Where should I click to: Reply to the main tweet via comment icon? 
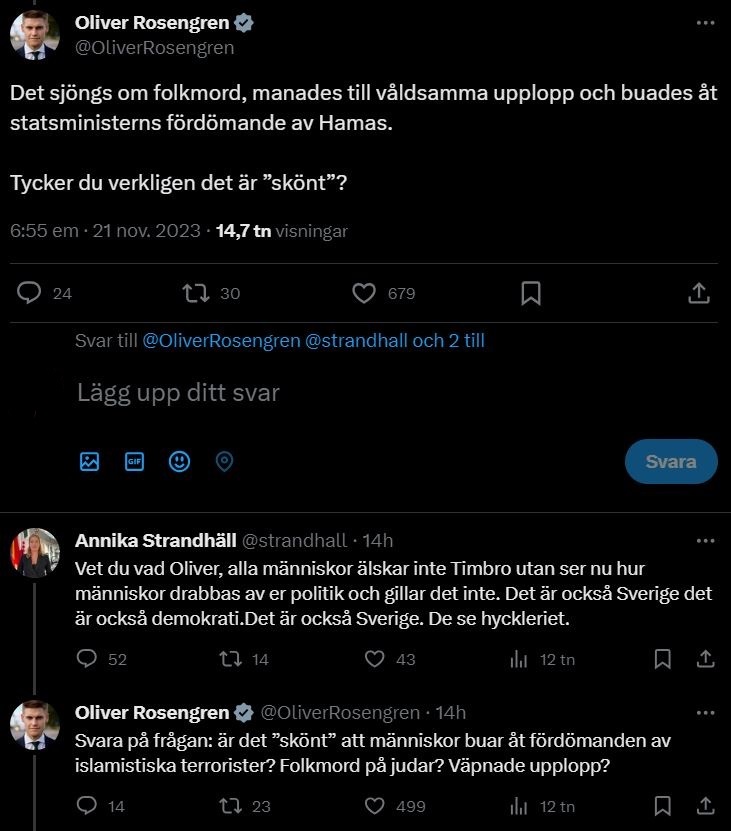click(x=31, y=293)
